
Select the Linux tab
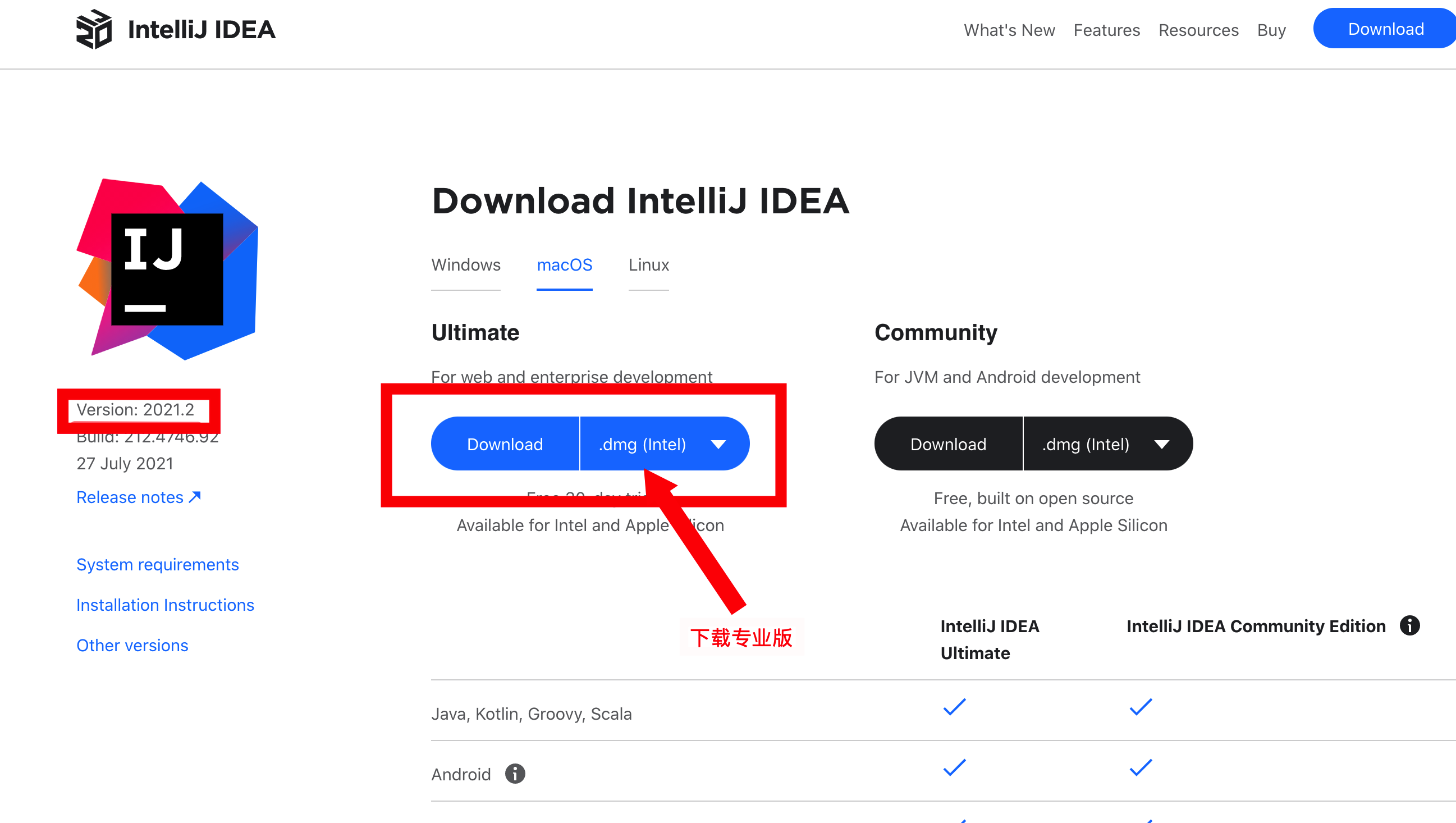coord(648,265)
